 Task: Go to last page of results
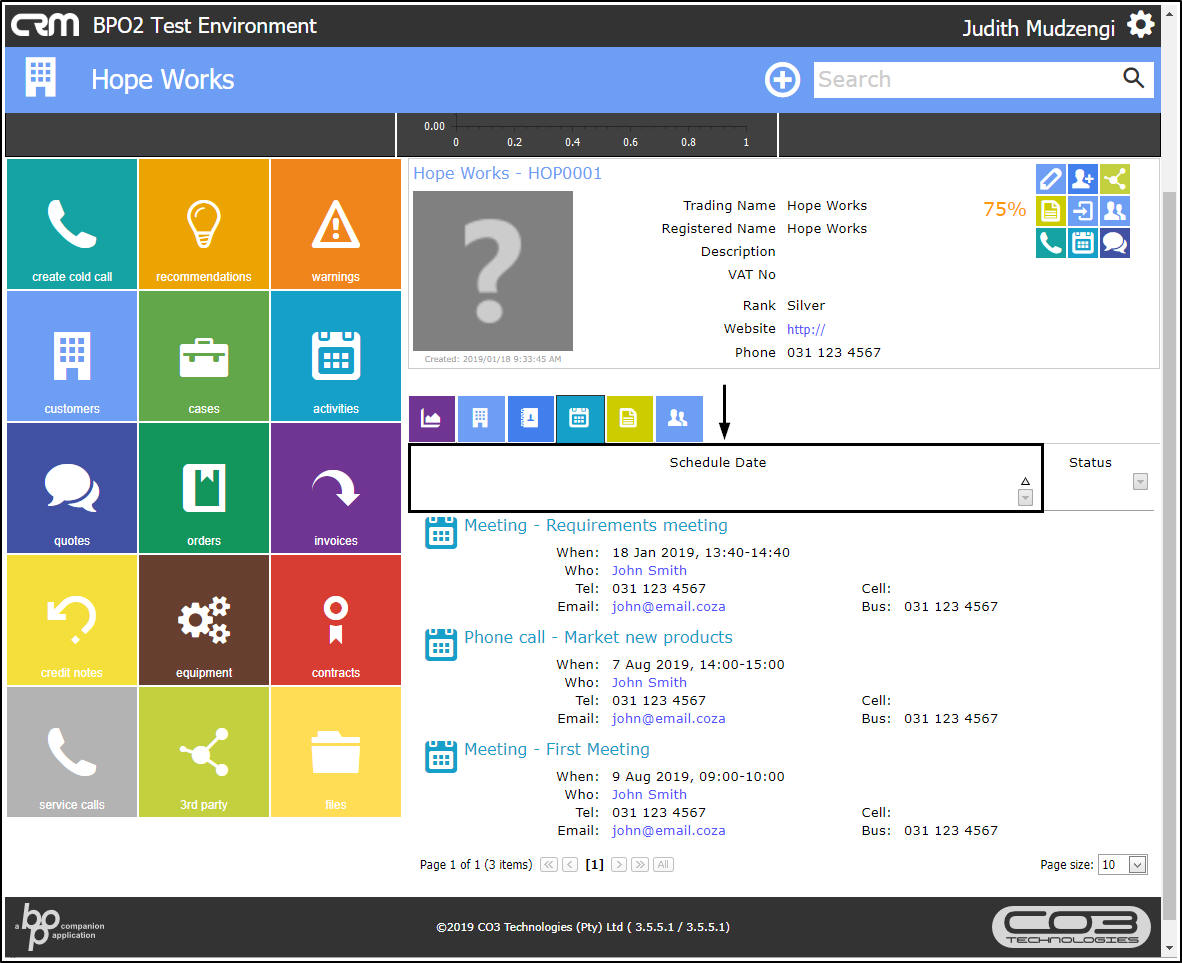coord(640,865)
